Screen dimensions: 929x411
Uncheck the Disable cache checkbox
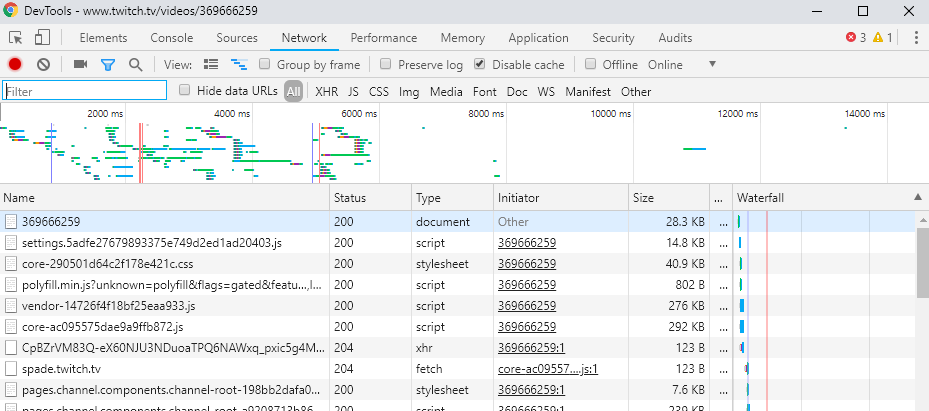pyautogui.click(x=480, y=65)
